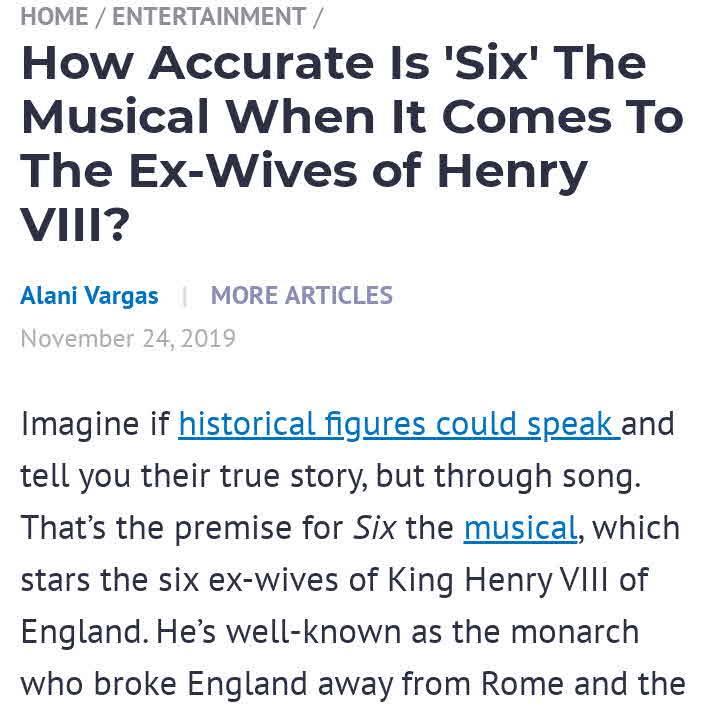Click the MORE ARTICLES link
The width and height of the screenshot is (720, 720).
(301, 296)
